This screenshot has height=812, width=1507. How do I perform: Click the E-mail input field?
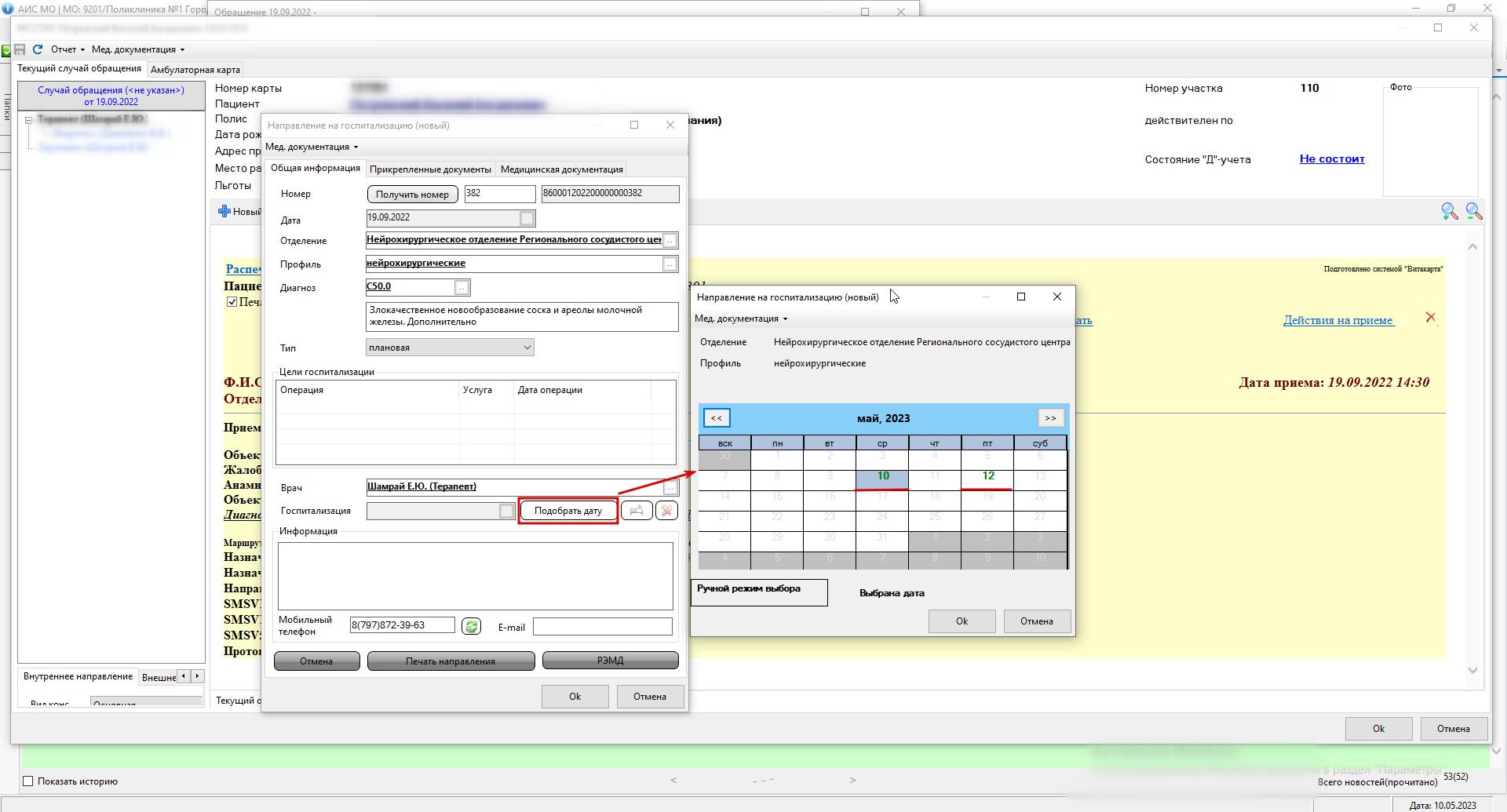pos(603,626)
